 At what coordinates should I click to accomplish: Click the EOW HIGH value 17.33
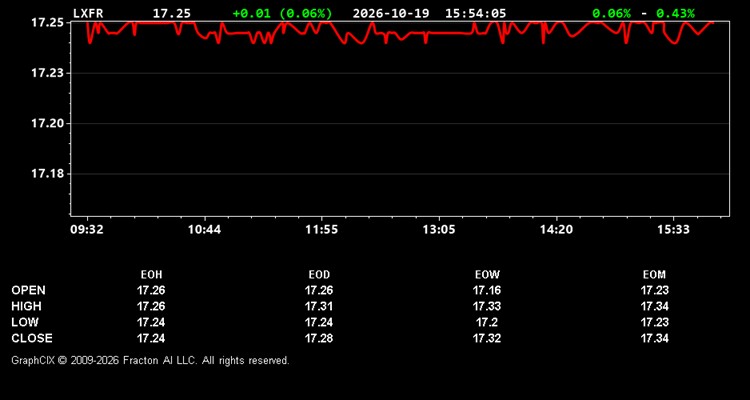487,306
